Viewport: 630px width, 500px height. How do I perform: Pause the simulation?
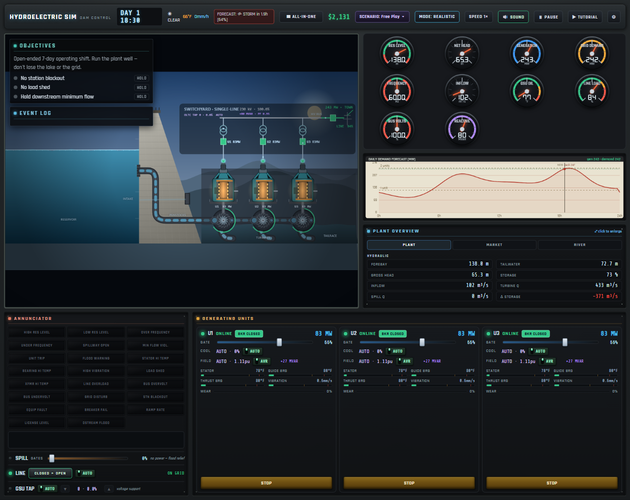coord(548,17)
